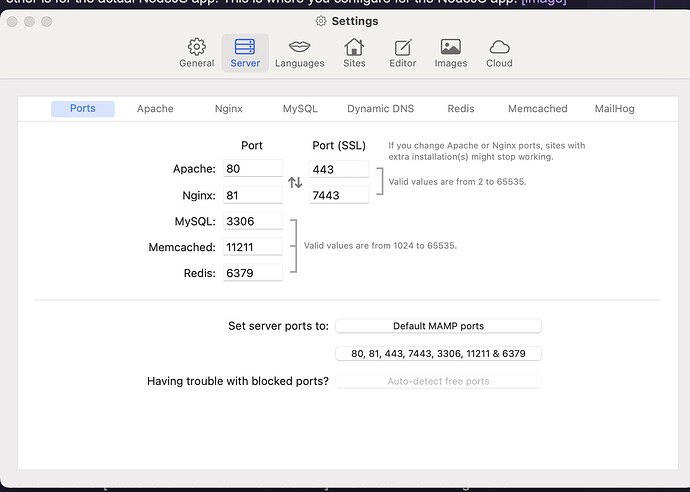Image resolution: width=690 pixels, height=492 pixels.
Task: Switch to the Ports tab
Action: coord(83,109)
